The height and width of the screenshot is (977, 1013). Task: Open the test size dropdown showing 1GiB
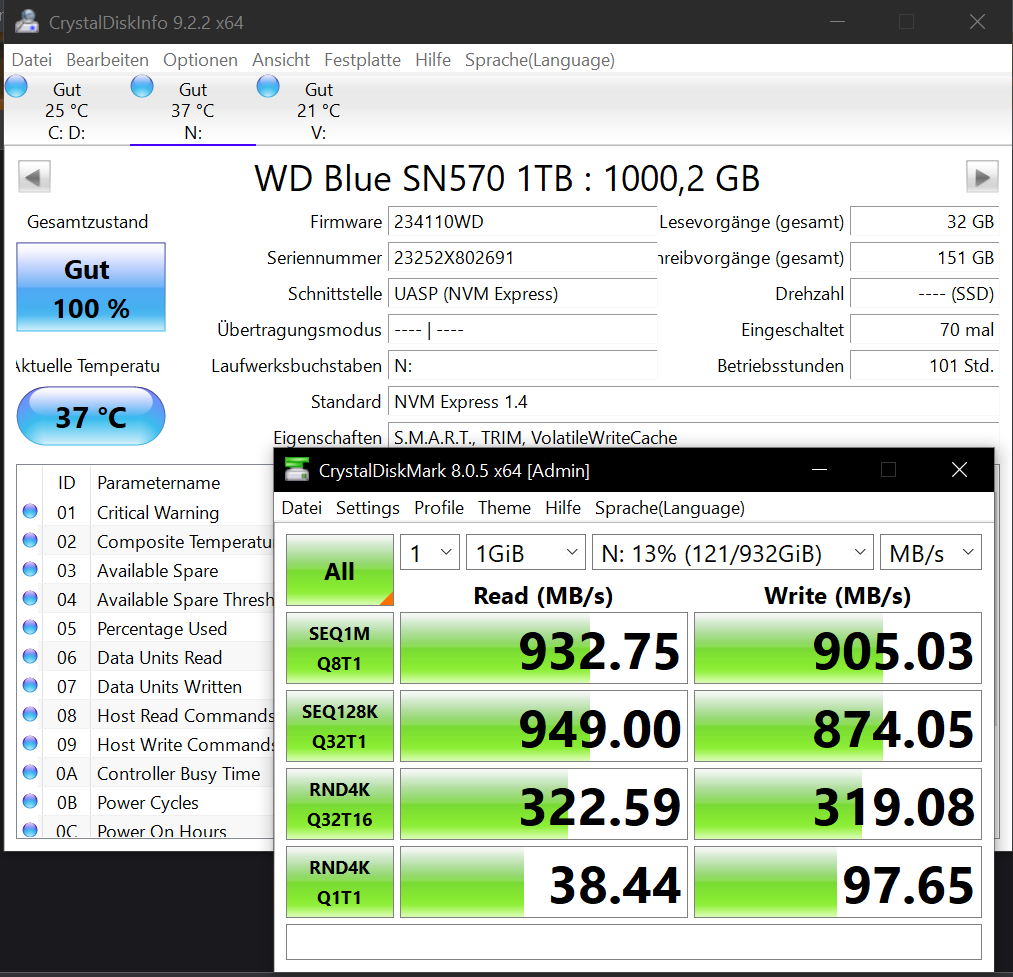point(526,552)
